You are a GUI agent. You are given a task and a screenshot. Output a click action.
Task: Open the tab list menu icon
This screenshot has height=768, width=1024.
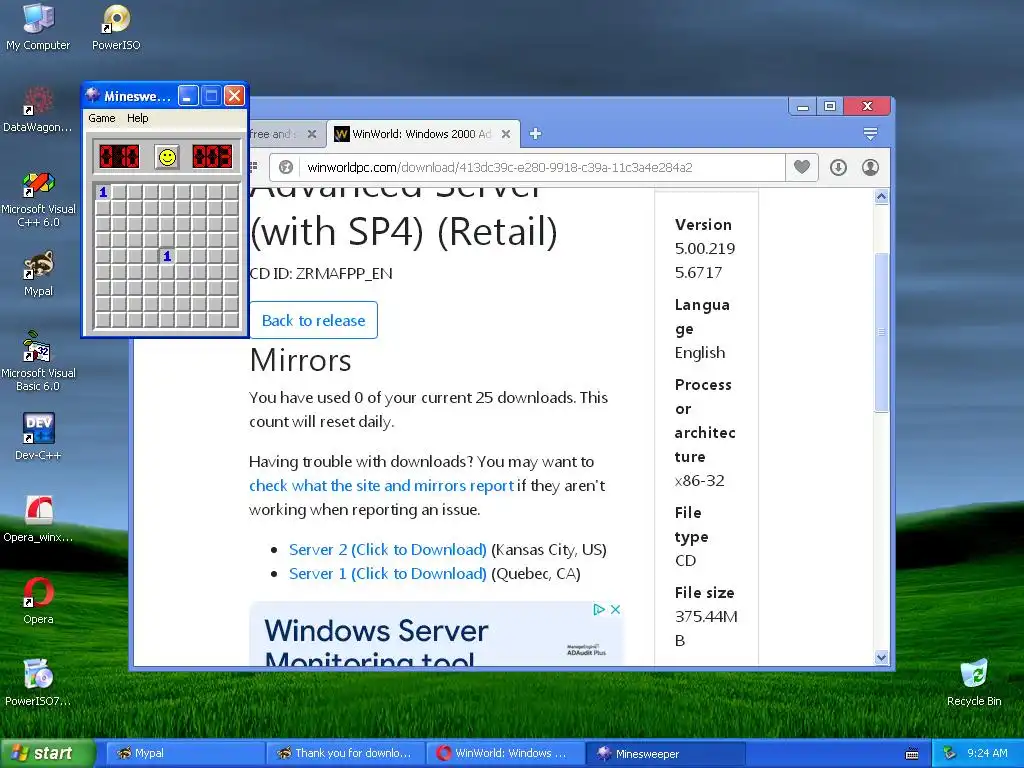[x=870, y=134]
